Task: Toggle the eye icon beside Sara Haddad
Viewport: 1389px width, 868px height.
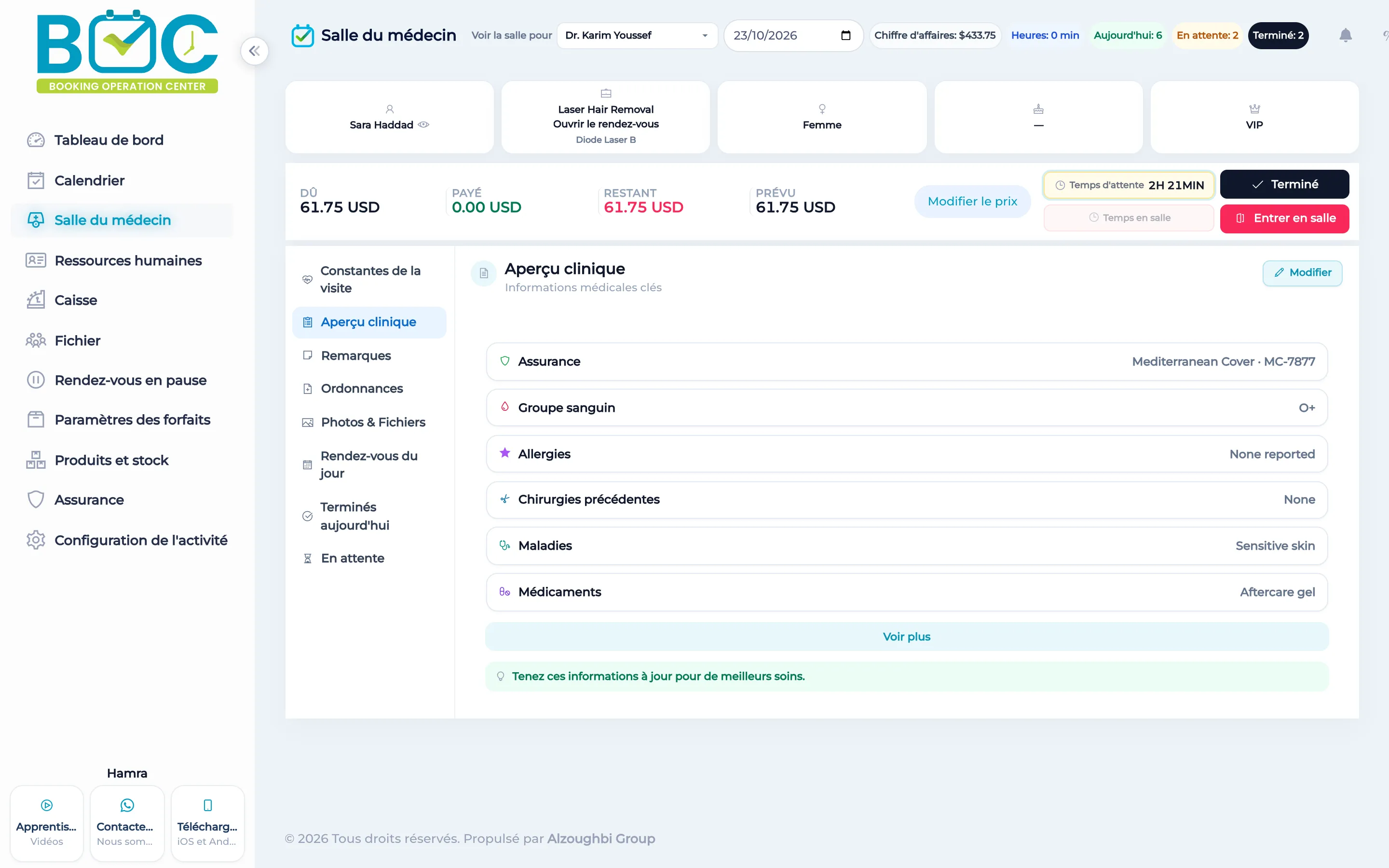Action: coord(423,124)
